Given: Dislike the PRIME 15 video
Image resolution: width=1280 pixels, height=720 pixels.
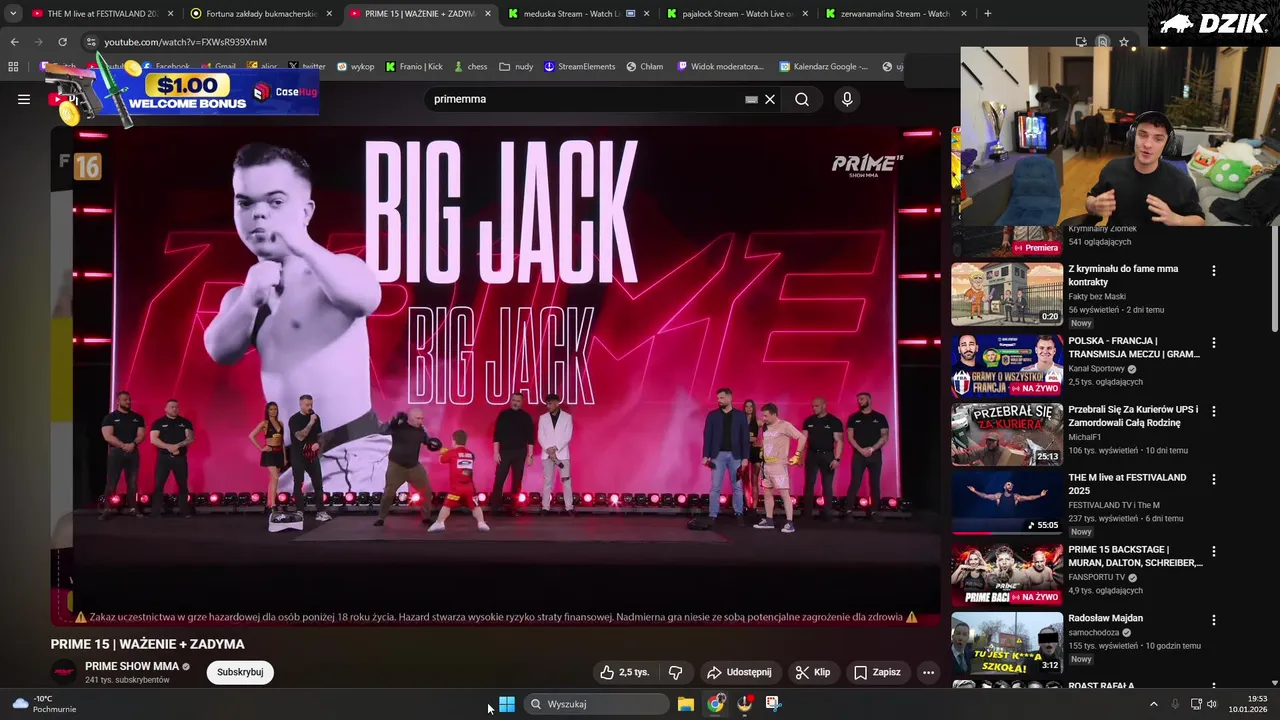Looking at the screenshot, I should pos(675,672).
